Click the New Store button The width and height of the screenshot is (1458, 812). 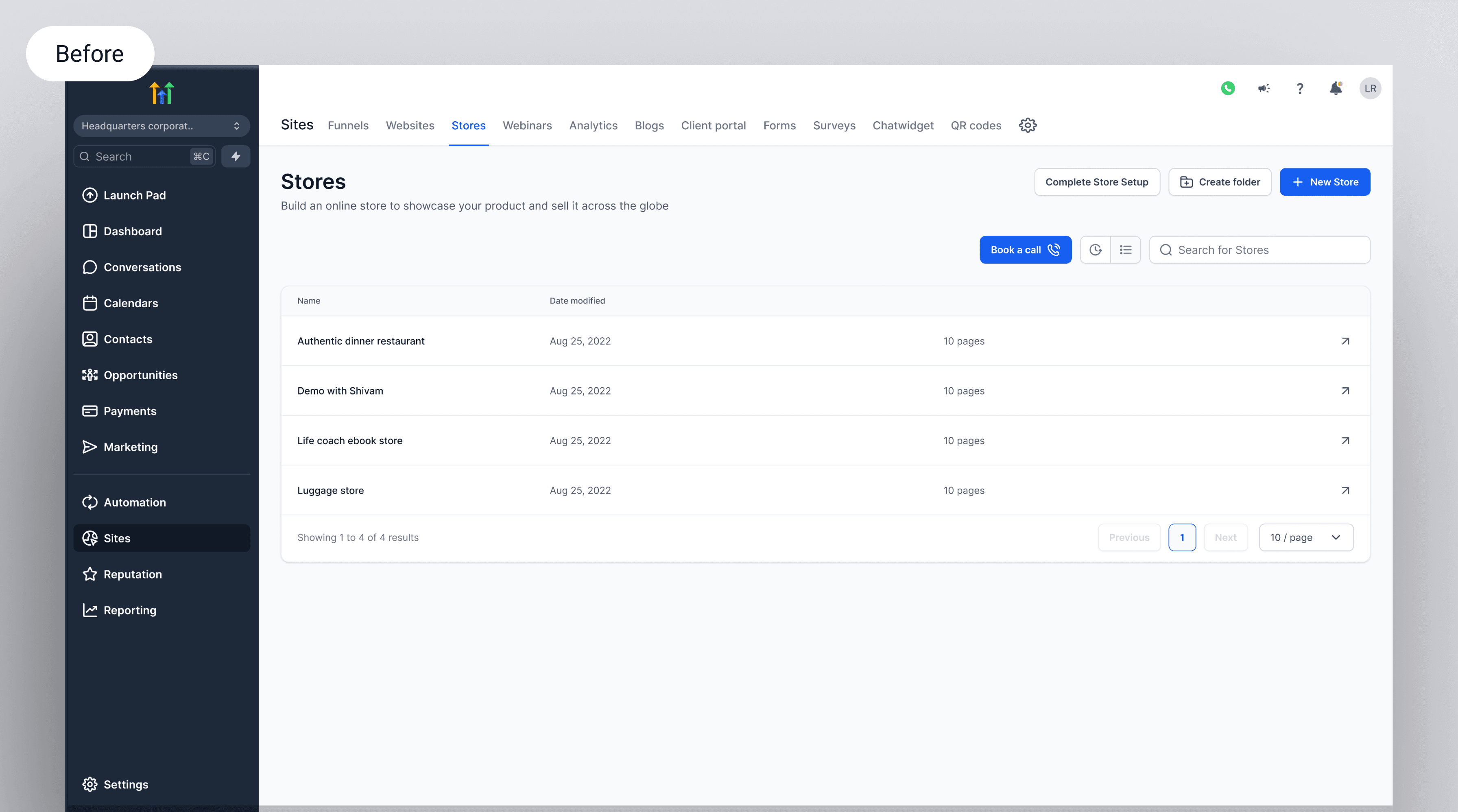[1325, 181]
